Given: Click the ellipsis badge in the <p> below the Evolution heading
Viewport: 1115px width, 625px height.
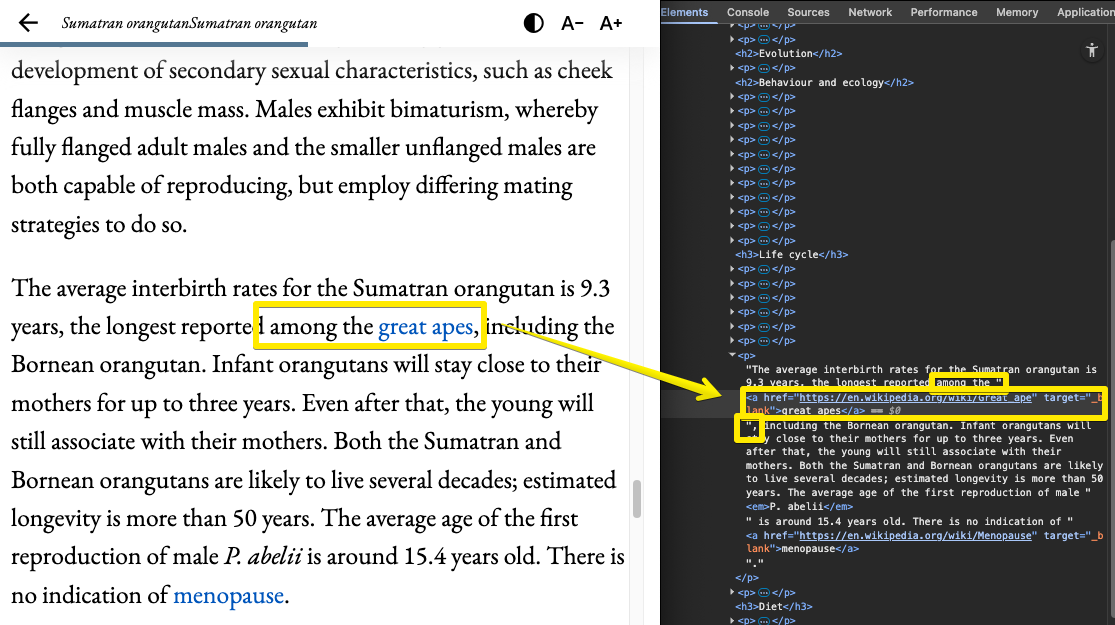Looking at the screenshot, I should 764,68.
